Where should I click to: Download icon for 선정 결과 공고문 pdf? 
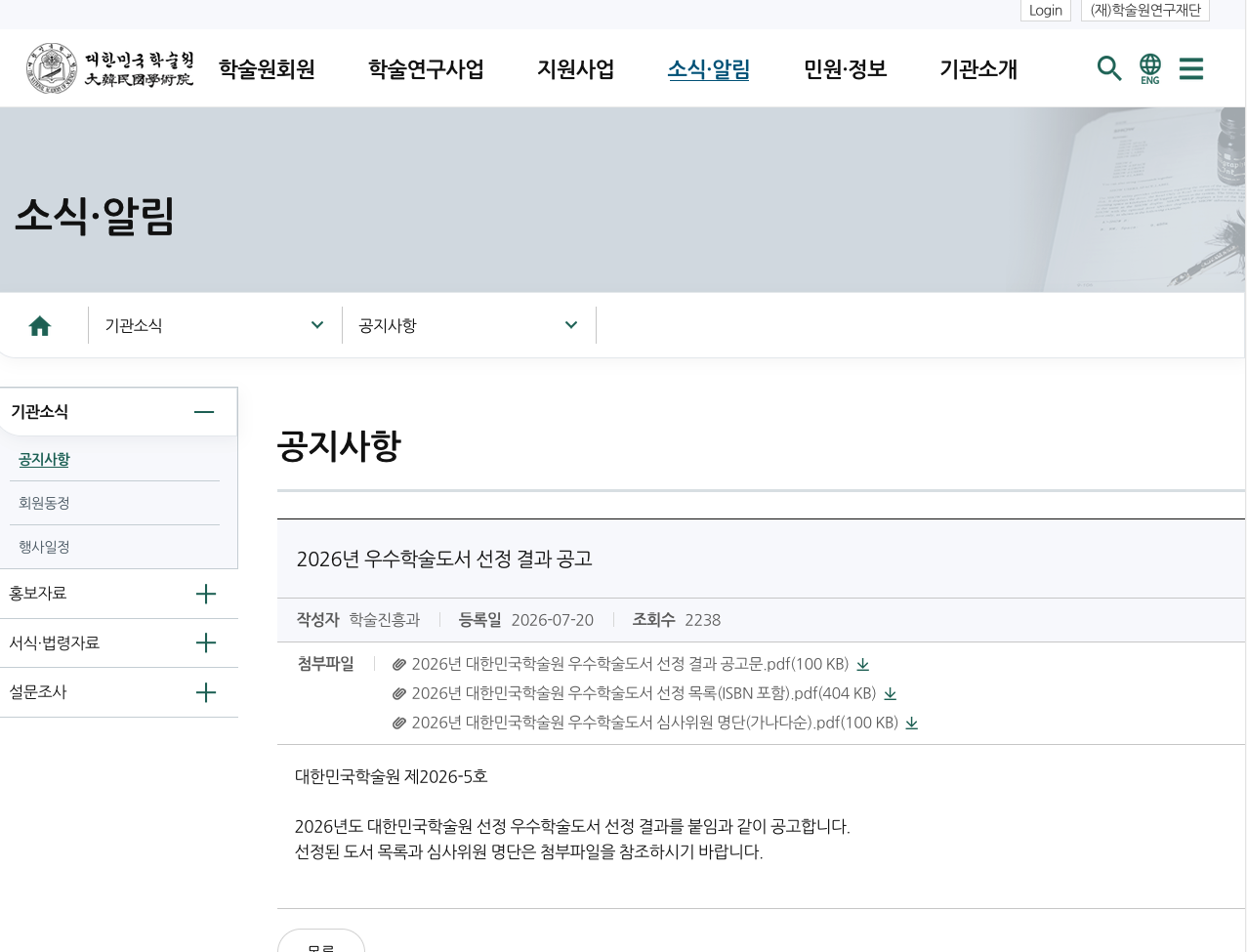pyautogui.click(x=863, y=665)
